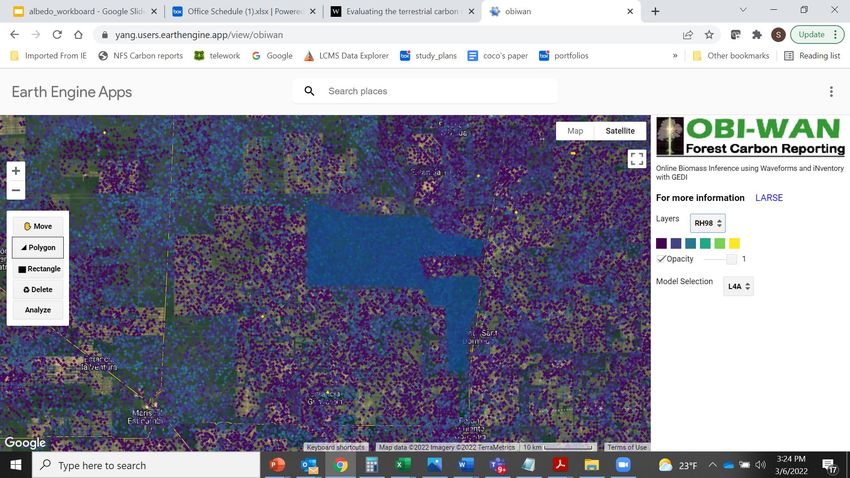Run Analyze on drawn area
This screenshot has height=478, width=850.
coord(38,310)
